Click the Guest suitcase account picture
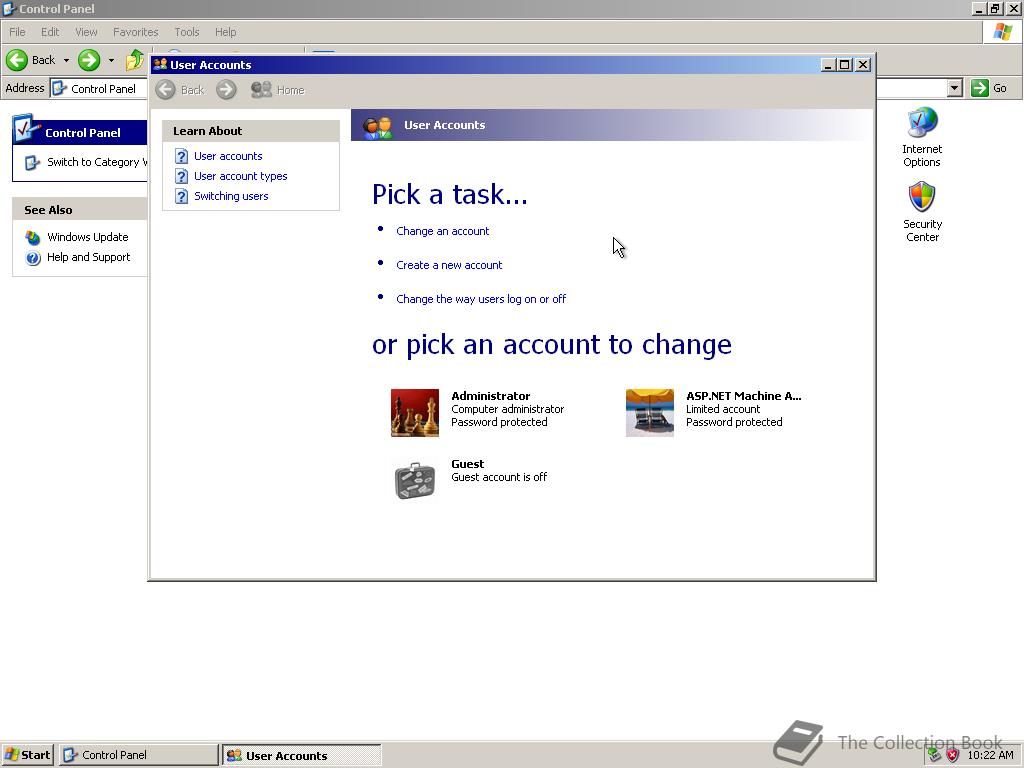Screen dimensions: 1024x768 click(x=415, y=481)
